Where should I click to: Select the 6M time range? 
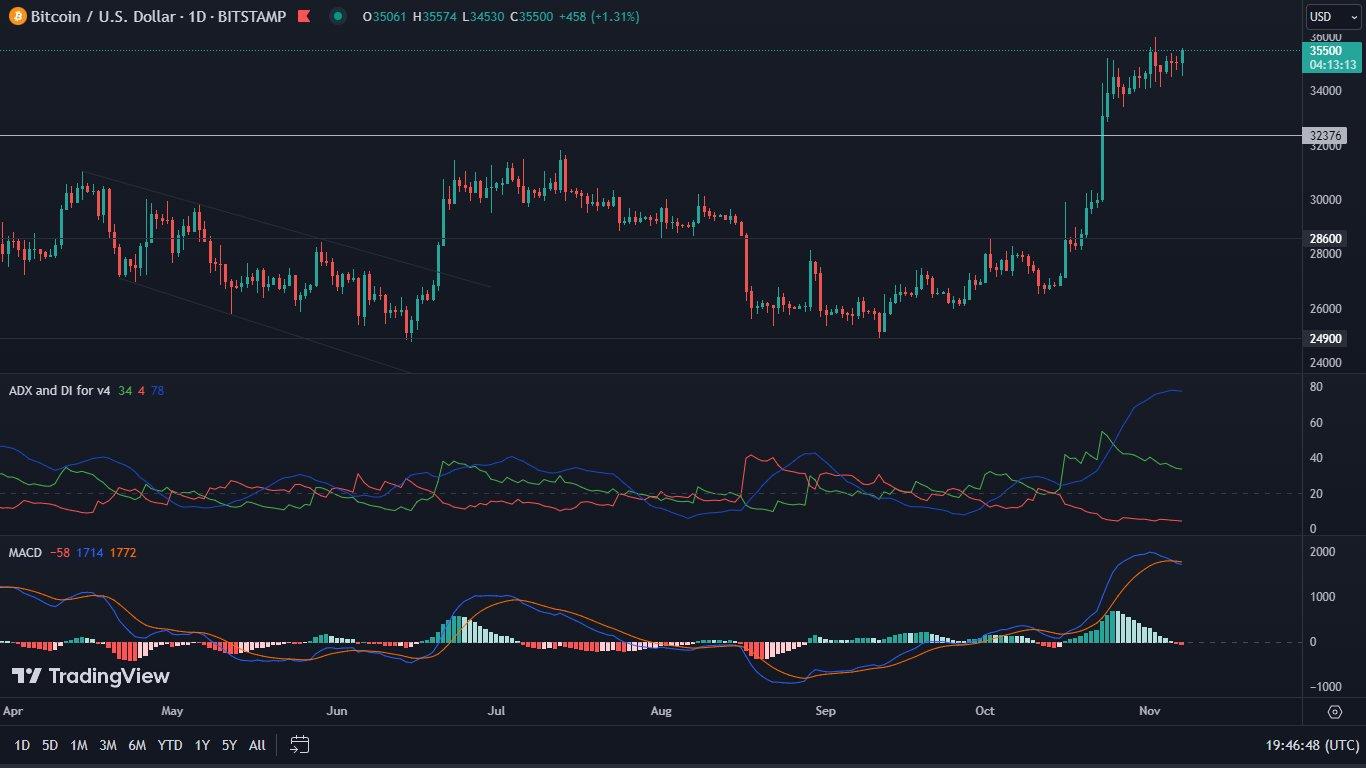[137, 745]
